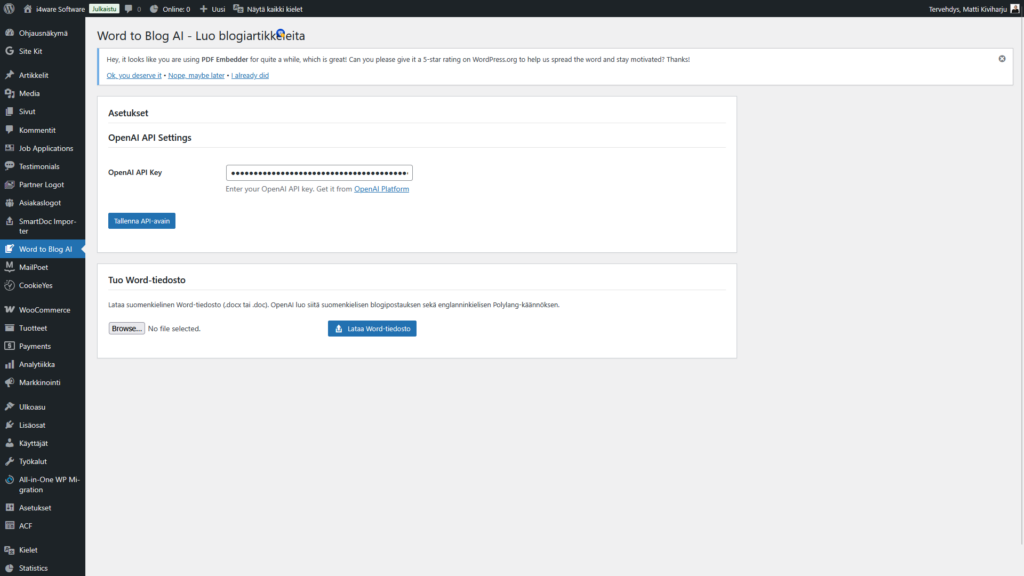Click the Media library icon in sidebar
The width and height of the screenshot is (1024, 576).
tap(9, 93)
